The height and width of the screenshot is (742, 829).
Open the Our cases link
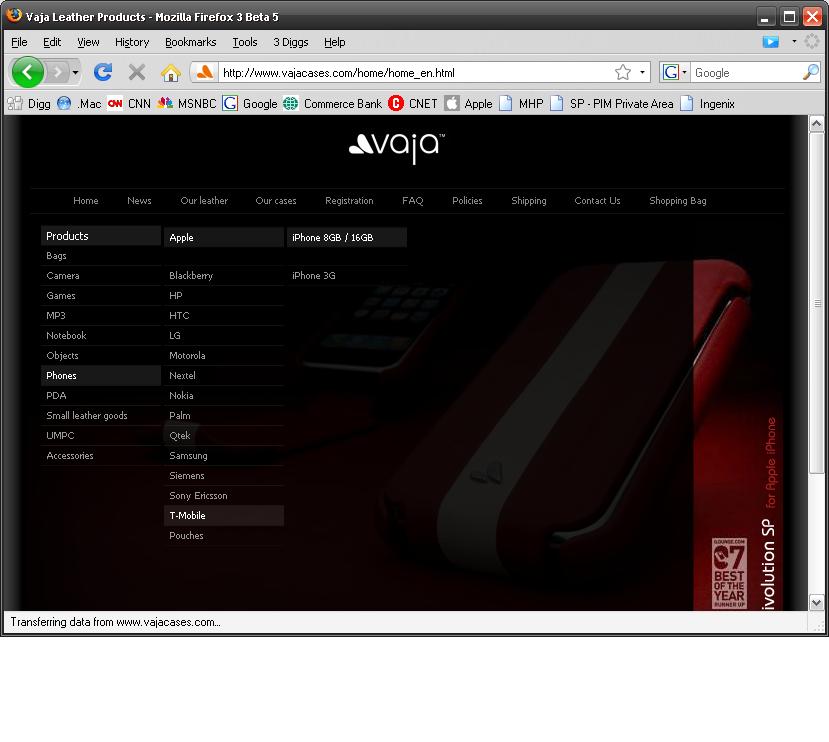[276, 200]
